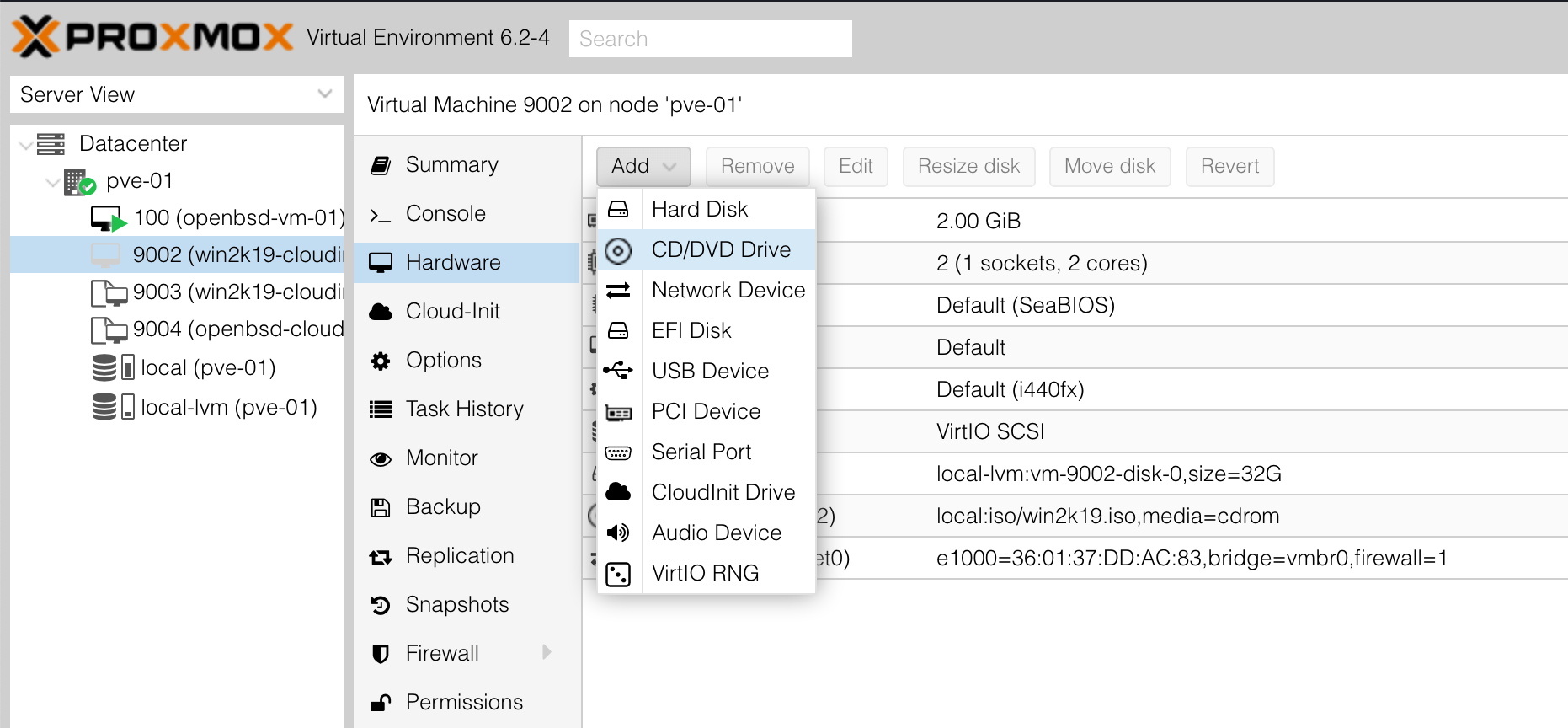Open the Monitor tab

(467, 458)
